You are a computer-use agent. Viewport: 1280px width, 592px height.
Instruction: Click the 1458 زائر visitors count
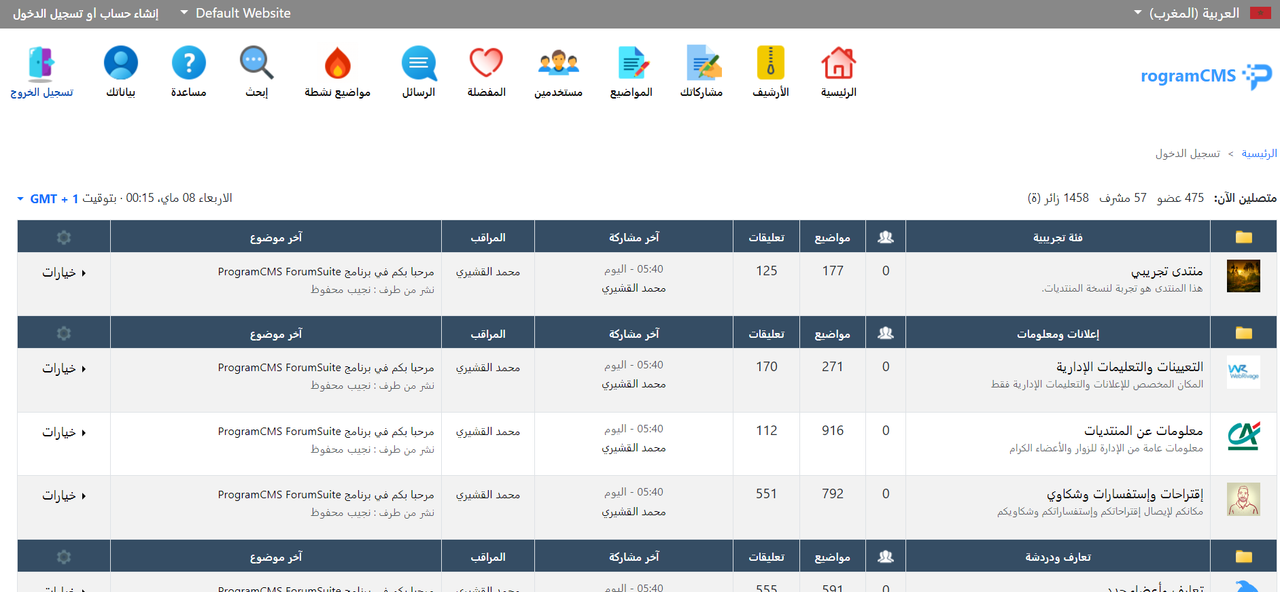click(x=1058, y=198)
